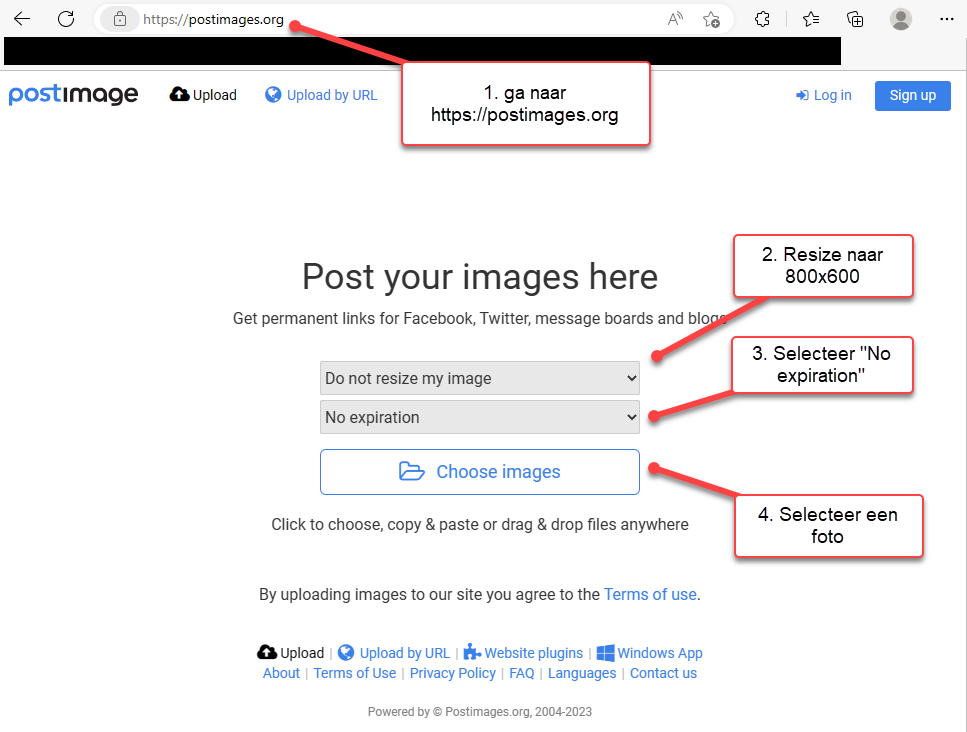Open the footer Terms of Use link

pos(355,673)
